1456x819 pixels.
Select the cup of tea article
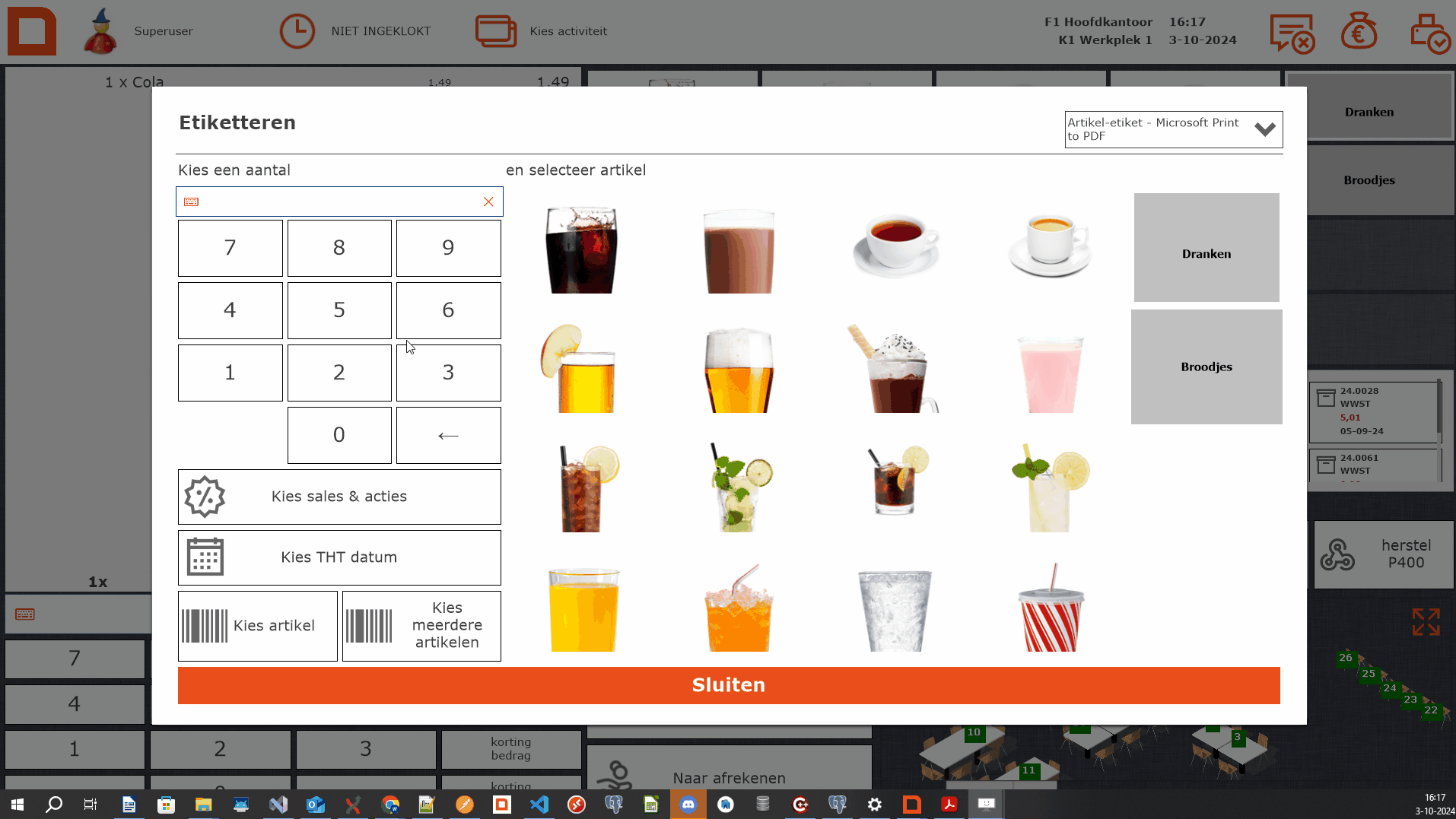(x=896, y=244)
